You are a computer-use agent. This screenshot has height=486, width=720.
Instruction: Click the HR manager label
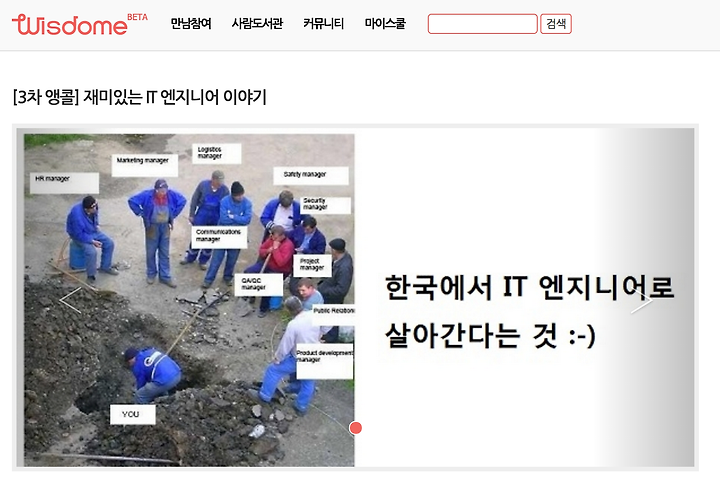pyautogui.click(x=64, y=182)
